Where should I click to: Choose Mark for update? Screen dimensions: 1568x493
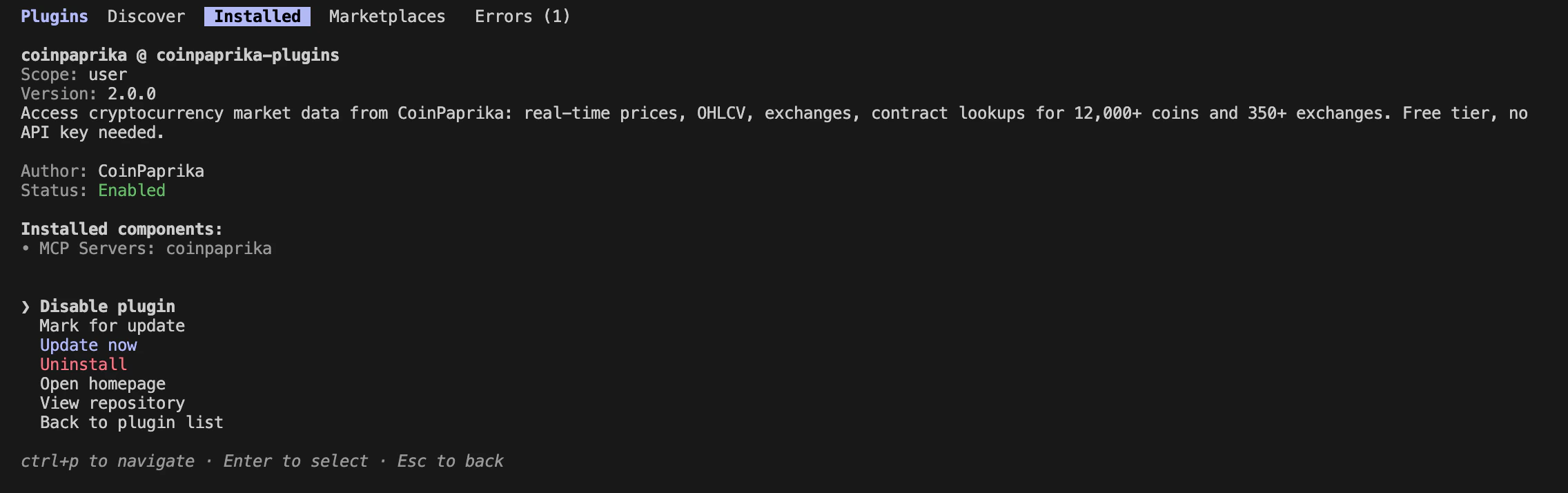coord(112,325)
